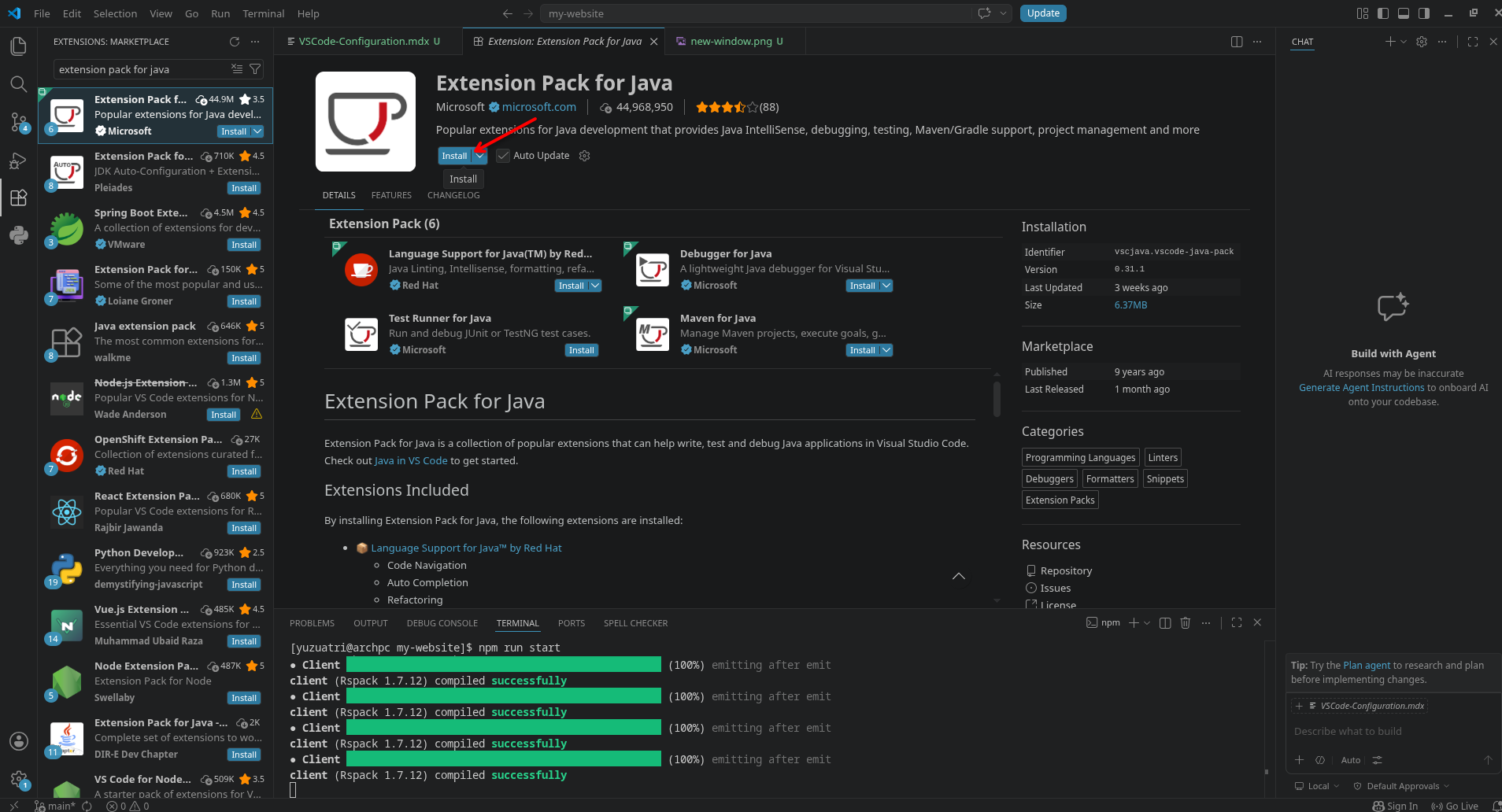Screen dimensions: 1502x812
Task: Open chat tools configuration icon
Action: [1377, 760]
